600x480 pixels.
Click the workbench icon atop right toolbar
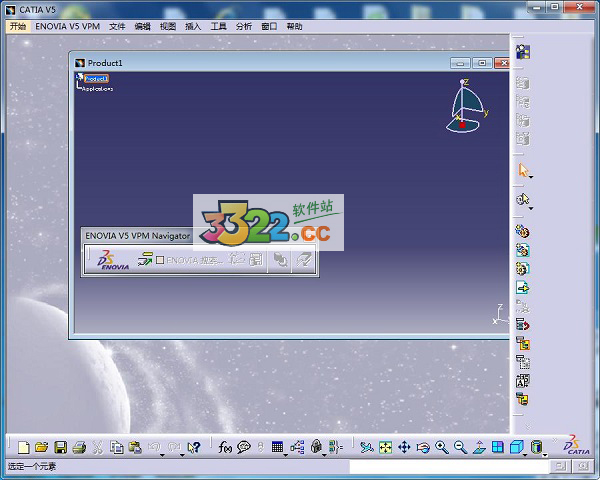tap(523, 52)
